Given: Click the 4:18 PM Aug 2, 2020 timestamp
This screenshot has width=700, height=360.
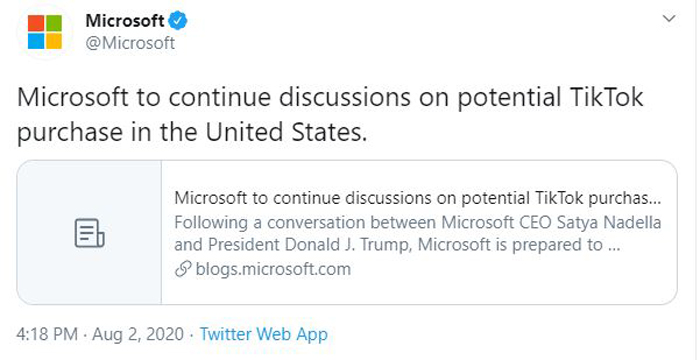Looking at the screenshot, I should click(100, 334).
